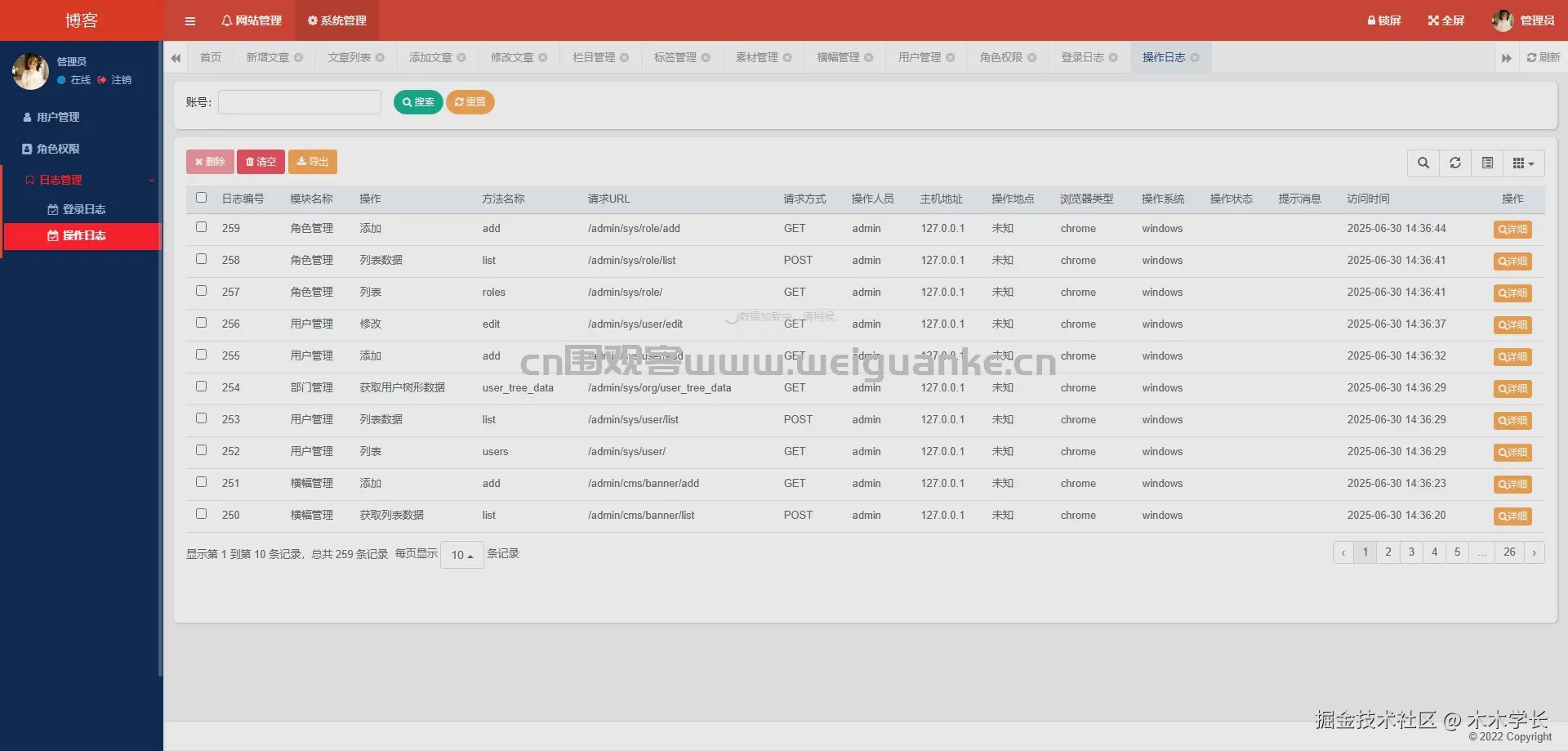Close the 横幅管理 tab
The width and height of the screenshot is (1568, 751).
pos(869,58)
